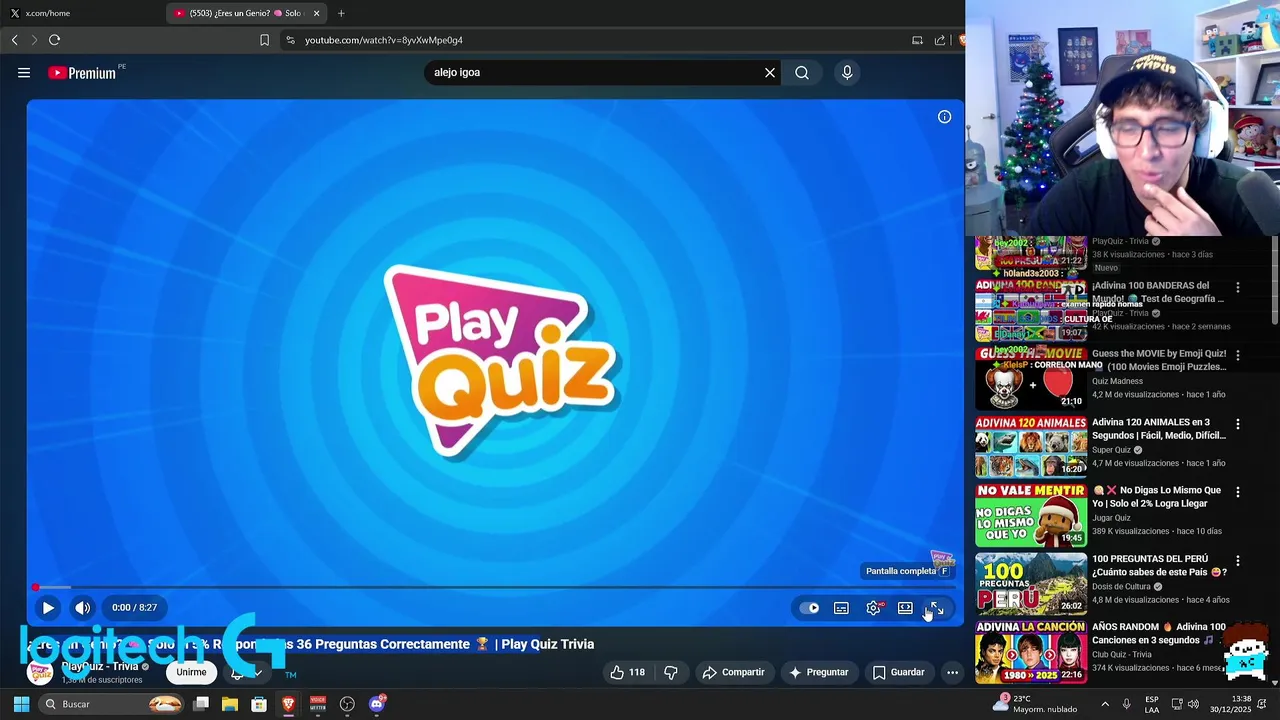Reload the current page
Image resolution: width=1280 pixels, height=720 pixels.
54,40
